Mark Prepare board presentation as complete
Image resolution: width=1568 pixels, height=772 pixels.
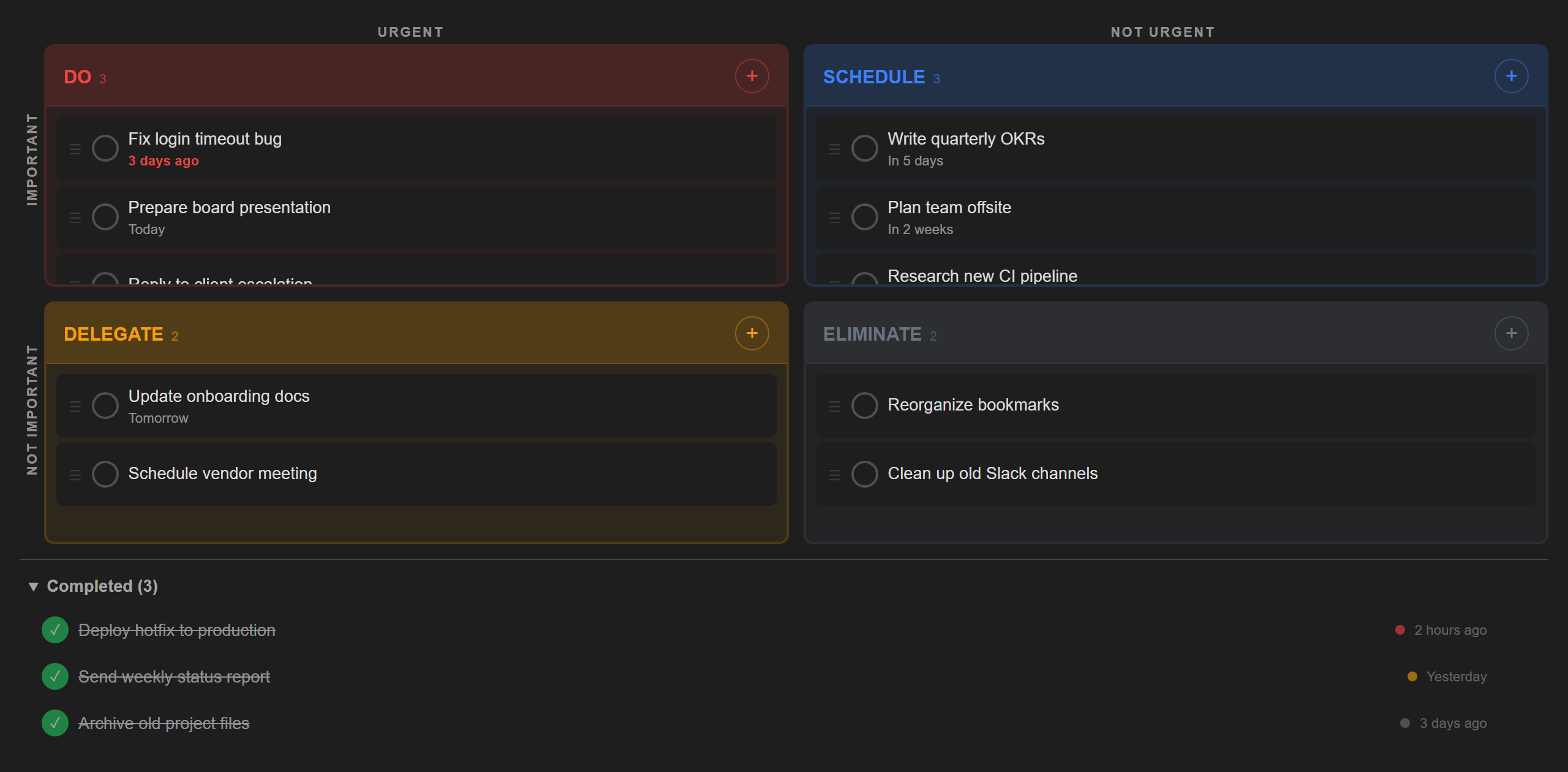[105, 217]
